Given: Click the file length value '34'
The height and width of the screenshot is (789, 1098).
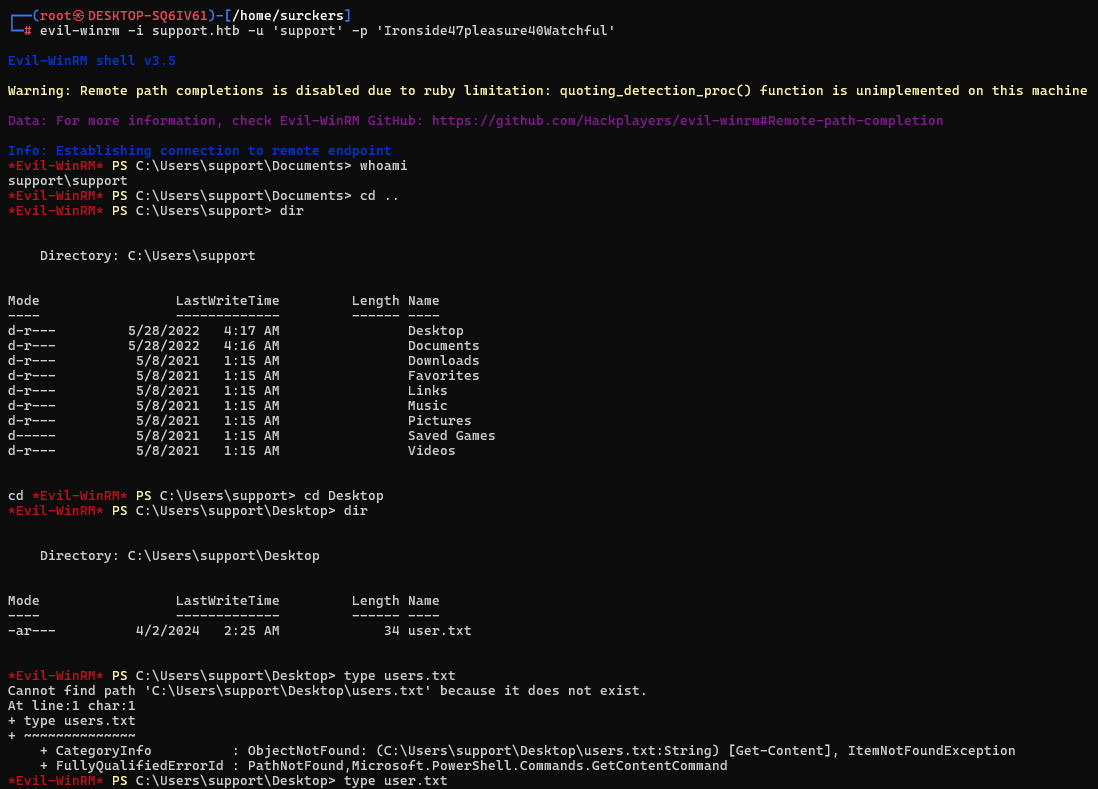Looking at the screenshot, I should click(x=391, y=631).
